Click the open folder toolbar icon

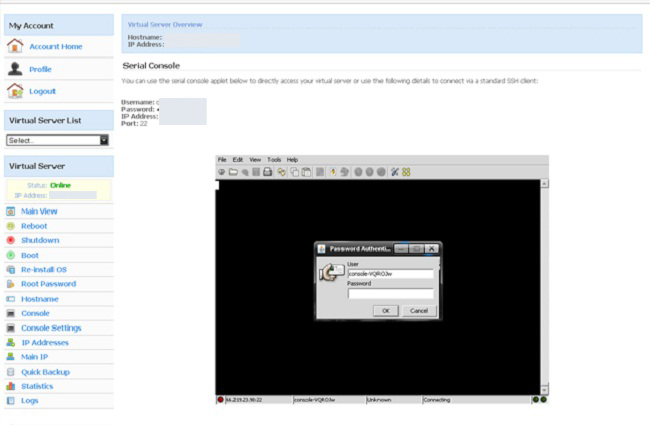click(x=233, y=172)
